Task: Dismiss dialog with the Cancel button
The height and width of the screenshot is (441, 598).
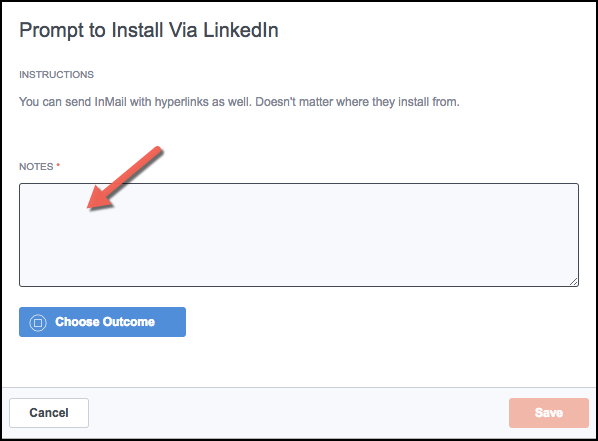Action: point(49,413)
